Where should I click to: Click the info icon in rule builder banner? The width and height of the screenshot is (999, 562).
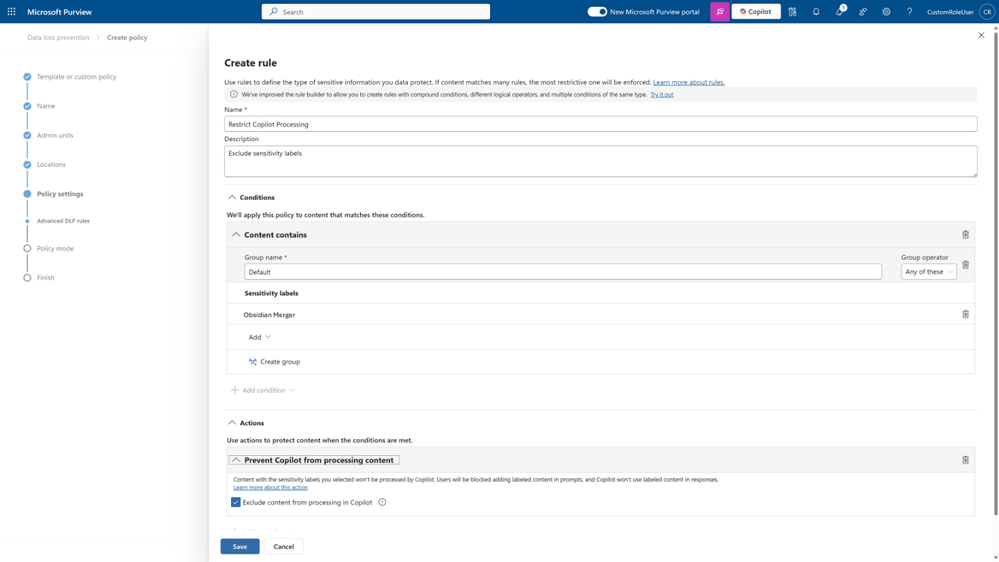click(x=234, y=94)
